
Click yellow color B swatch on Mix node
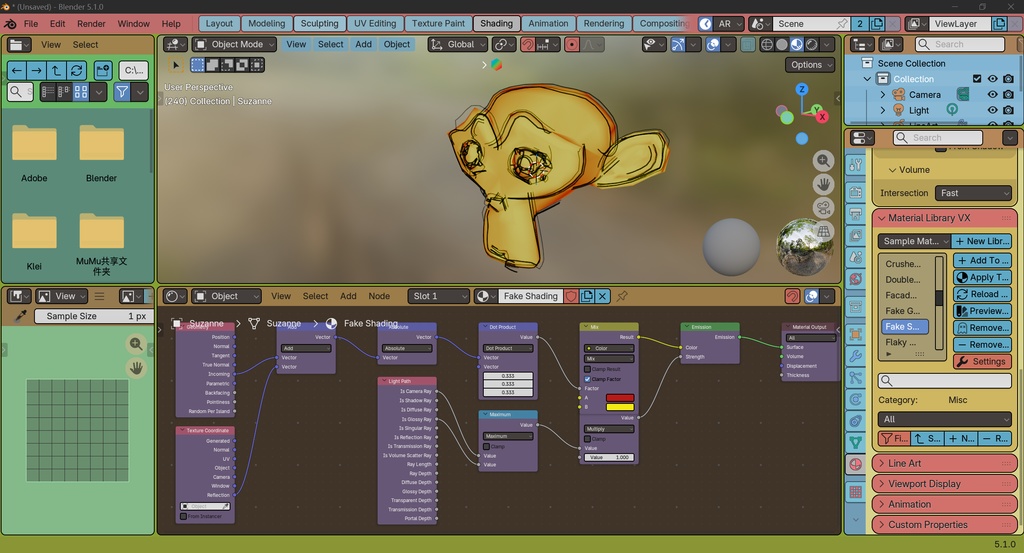click(620, 407)
